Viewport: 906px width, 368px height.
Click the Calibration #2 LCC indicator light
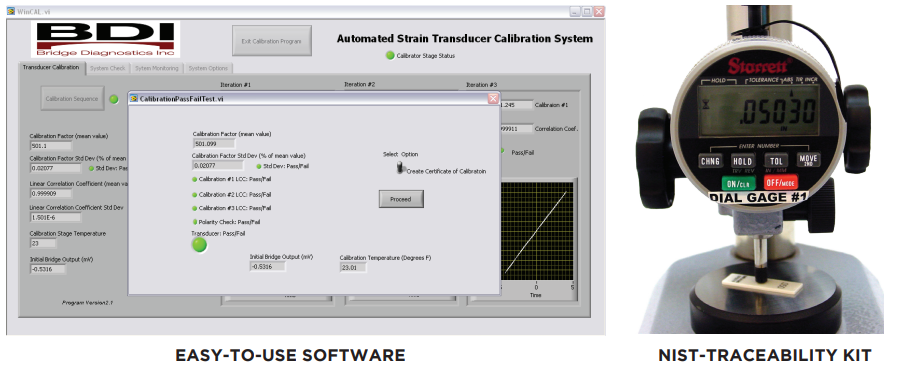pos(195,194)
